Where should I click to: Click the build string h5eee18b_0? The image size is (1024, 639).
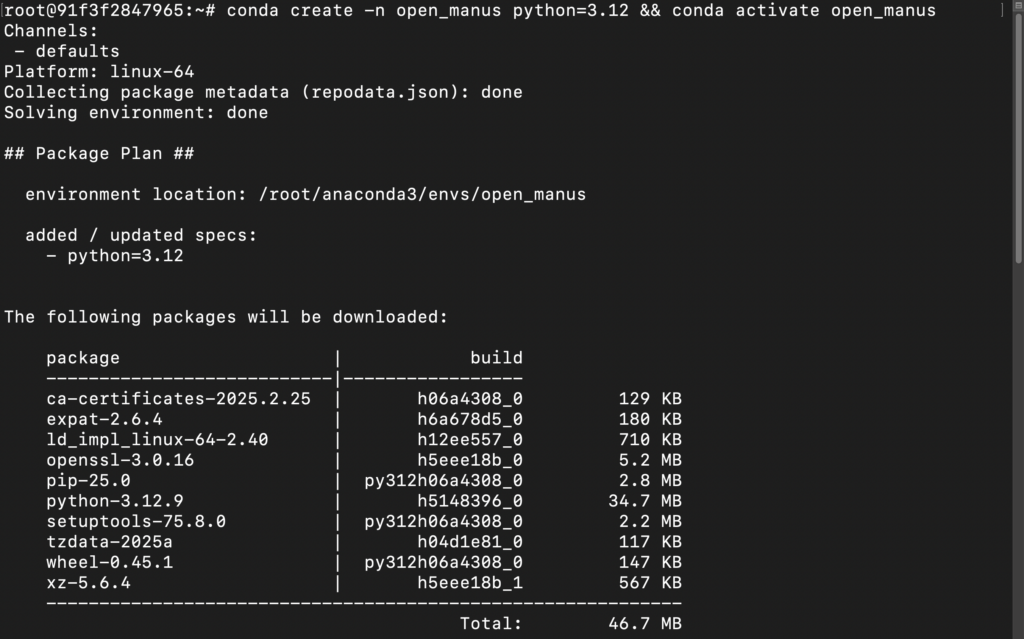pos(470,460)
